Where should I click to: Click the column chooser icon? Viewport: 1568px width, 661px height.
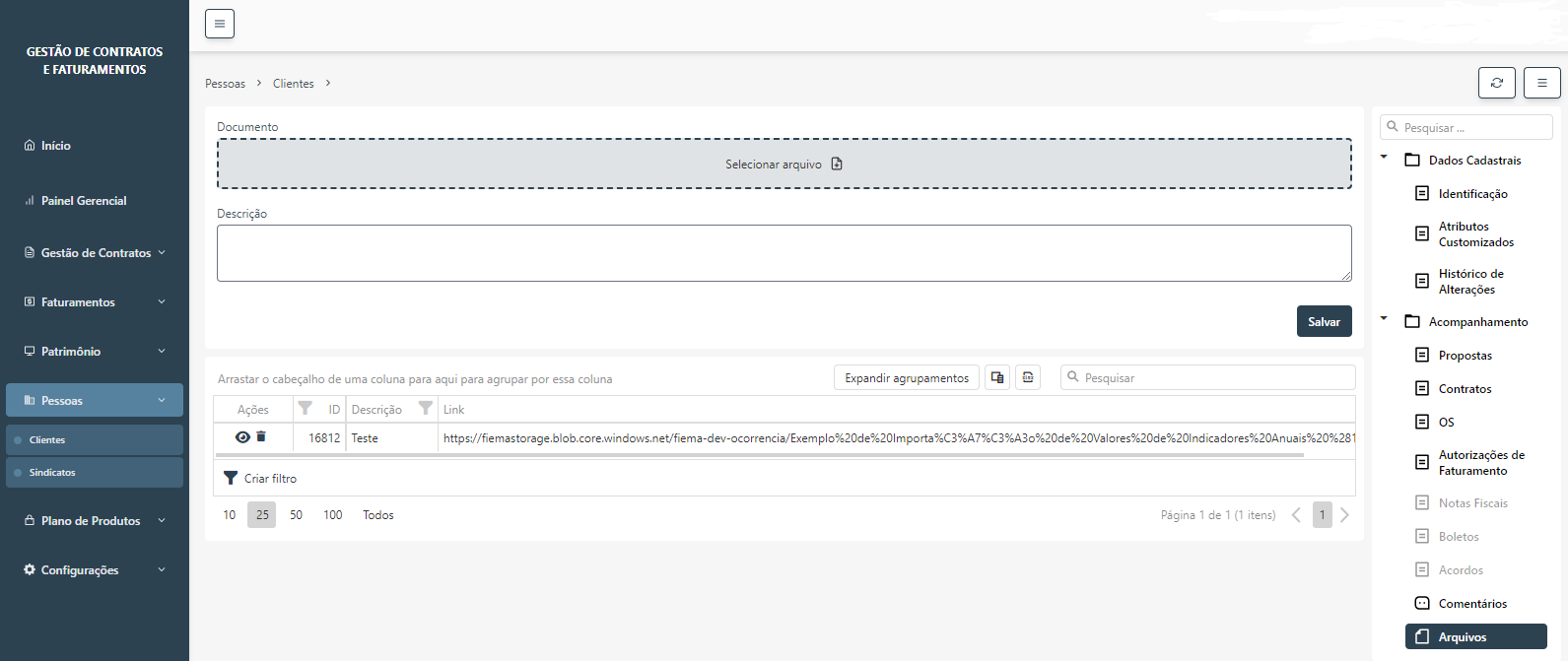pos(997,378)
